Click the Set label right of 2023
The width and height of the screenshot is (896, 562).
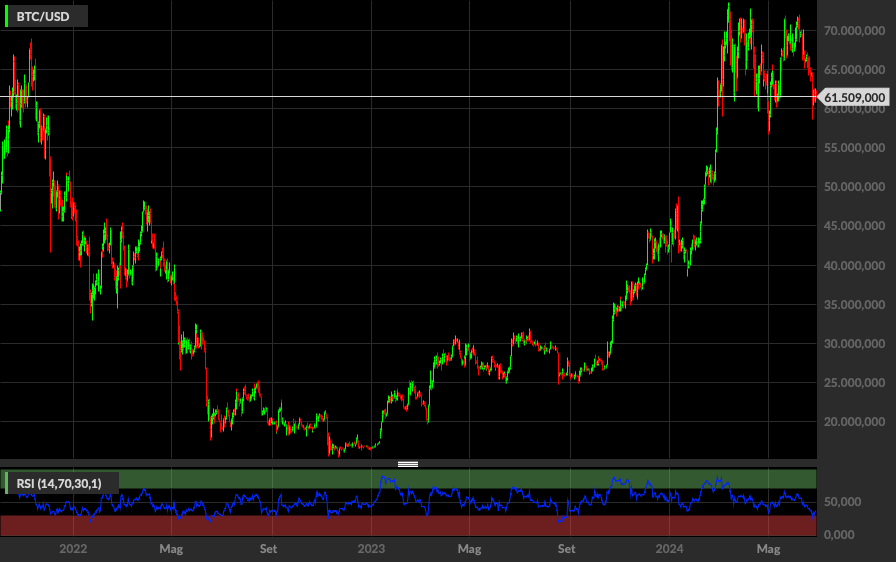(x=566, y=549)
